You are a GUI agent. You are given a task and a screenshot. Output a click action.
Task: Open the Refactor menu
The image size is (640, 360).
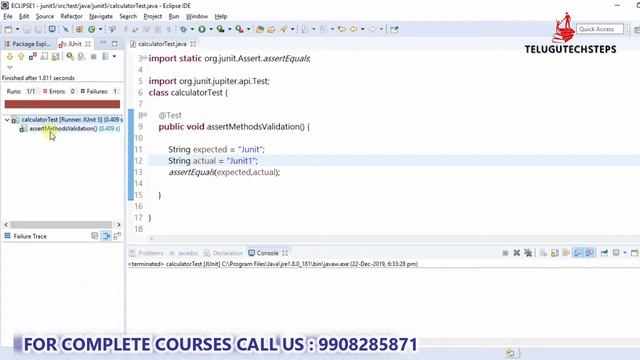tap(71, 16)
